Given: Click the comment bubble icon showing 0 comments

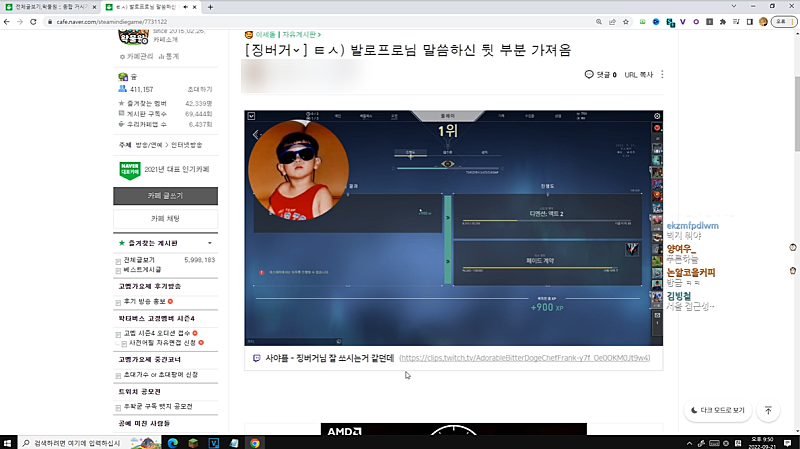Looking at the screenshot, I should click(589, 74).
